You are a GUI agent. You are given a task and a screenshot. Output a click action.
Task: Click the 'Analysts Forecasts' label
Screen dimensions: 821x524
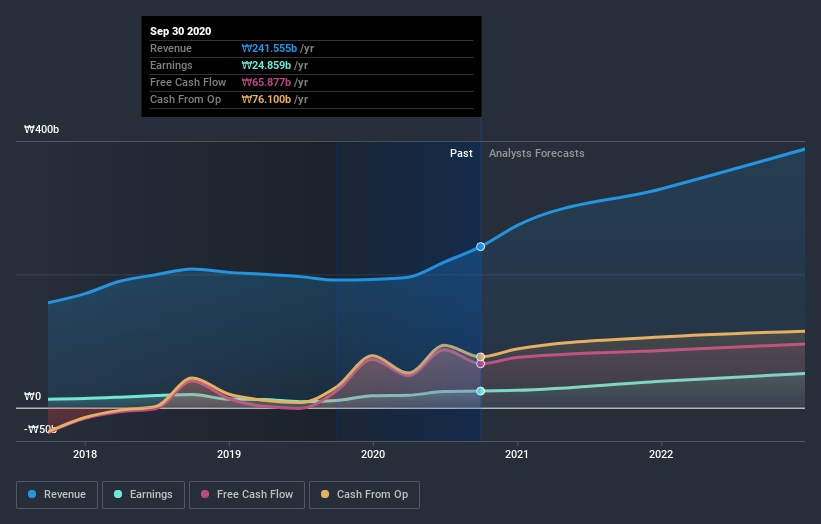tap(537, 153)
